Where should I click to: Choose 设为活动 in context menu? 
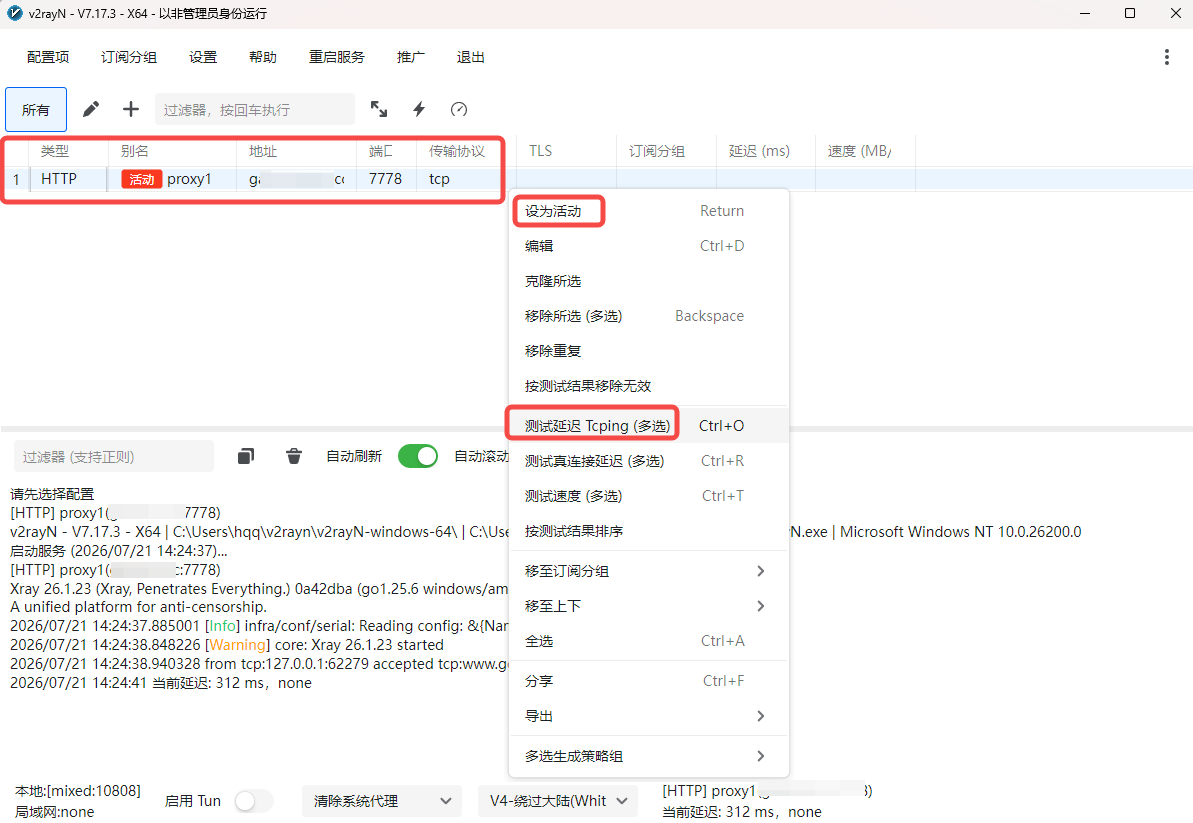(649, 211)
